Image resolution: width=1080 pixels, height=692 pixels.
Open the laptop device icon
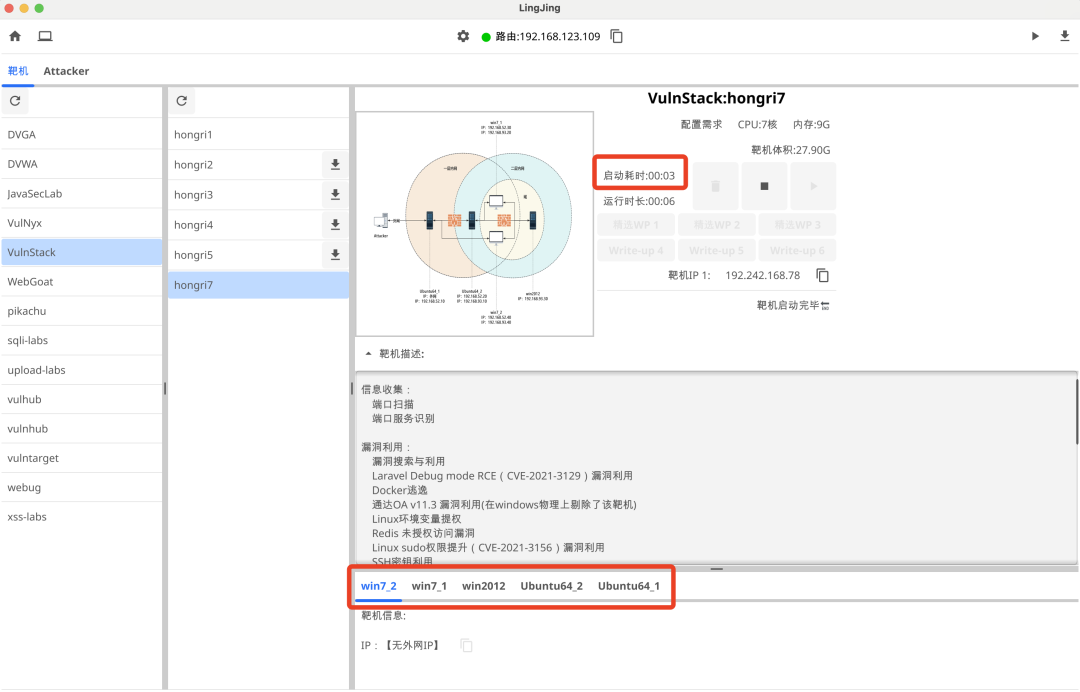[45, 36]
